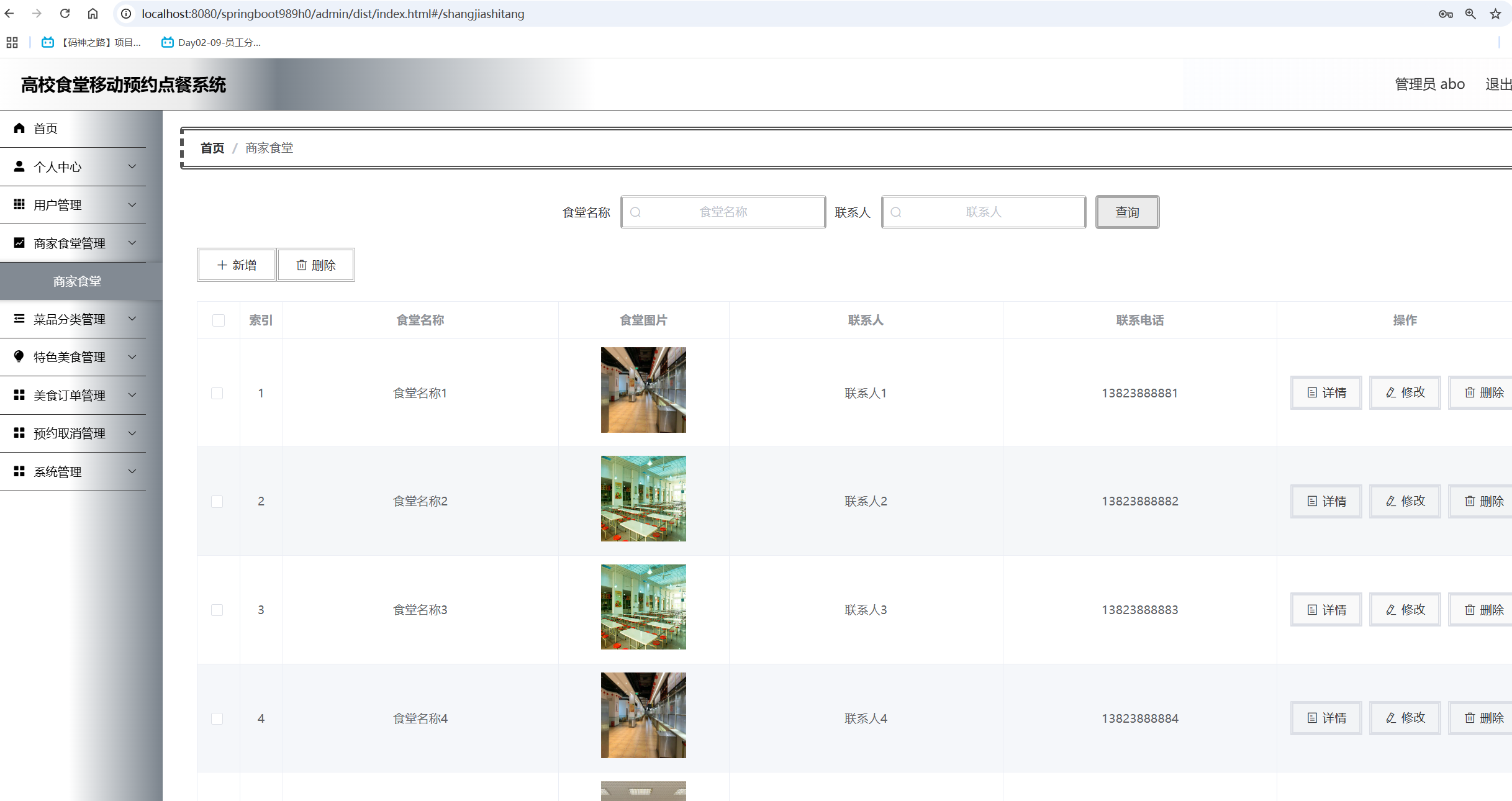Open the zoom magnifier icon in address bar
This screenshot has width=1512, height=801.
1470,14
